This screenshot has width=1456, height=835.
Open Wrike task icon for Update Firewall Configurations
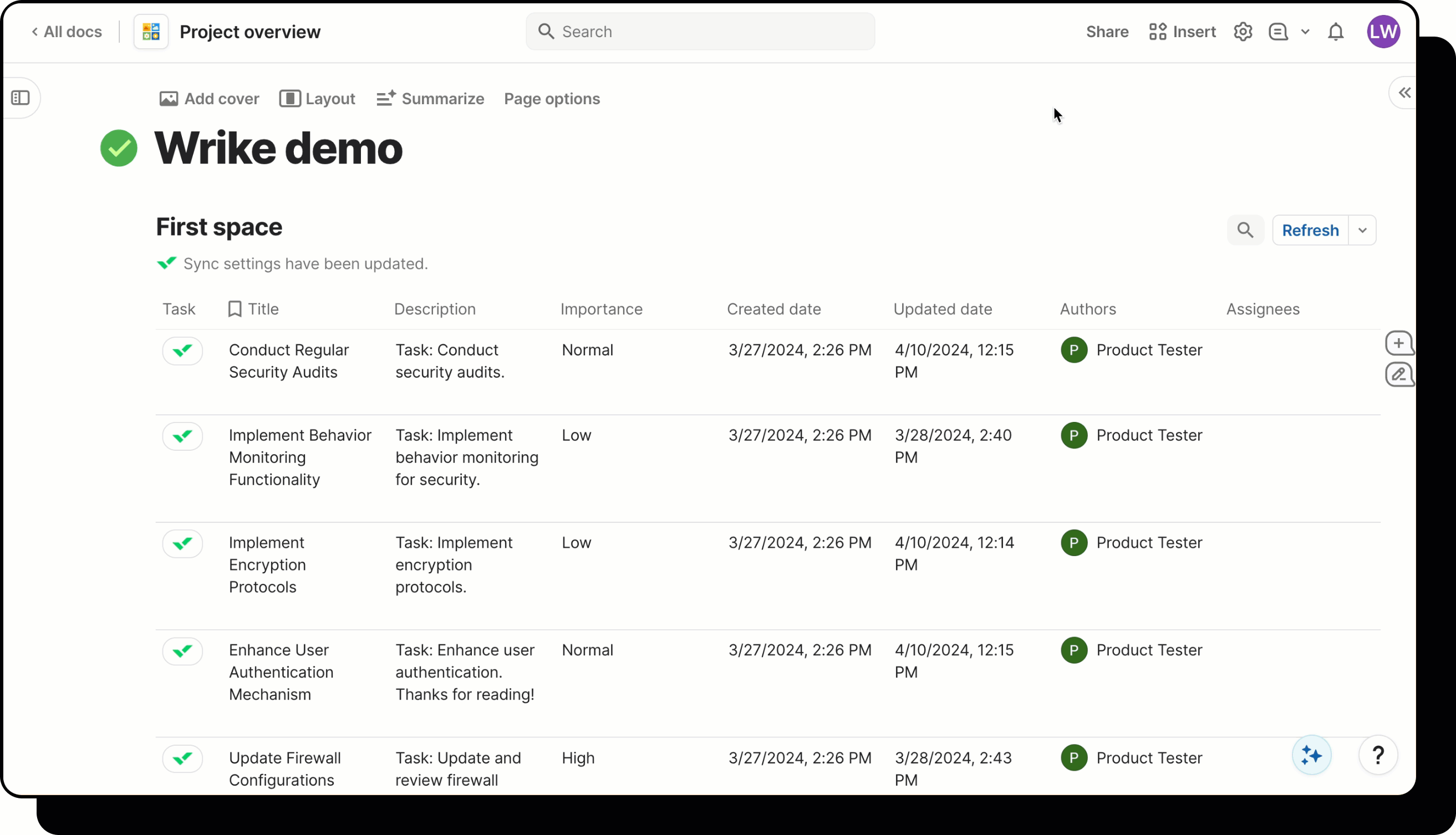click(182, 758)
